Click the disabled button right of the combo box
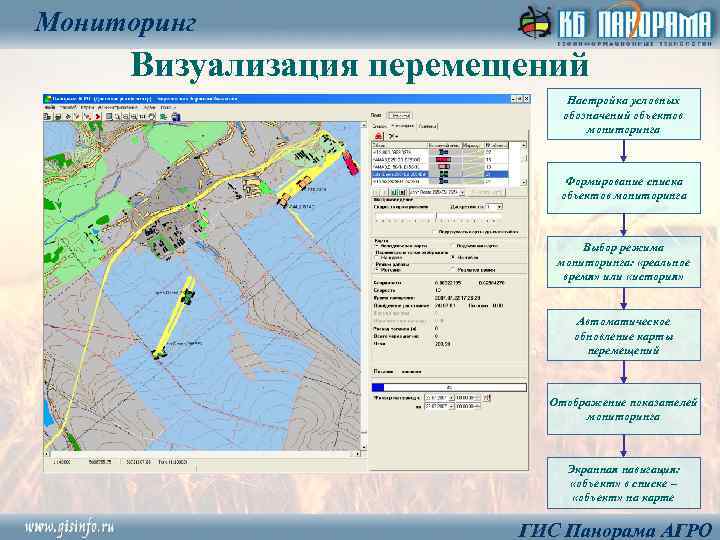This screenshot has width=720, height=540. tap(486, 192)
